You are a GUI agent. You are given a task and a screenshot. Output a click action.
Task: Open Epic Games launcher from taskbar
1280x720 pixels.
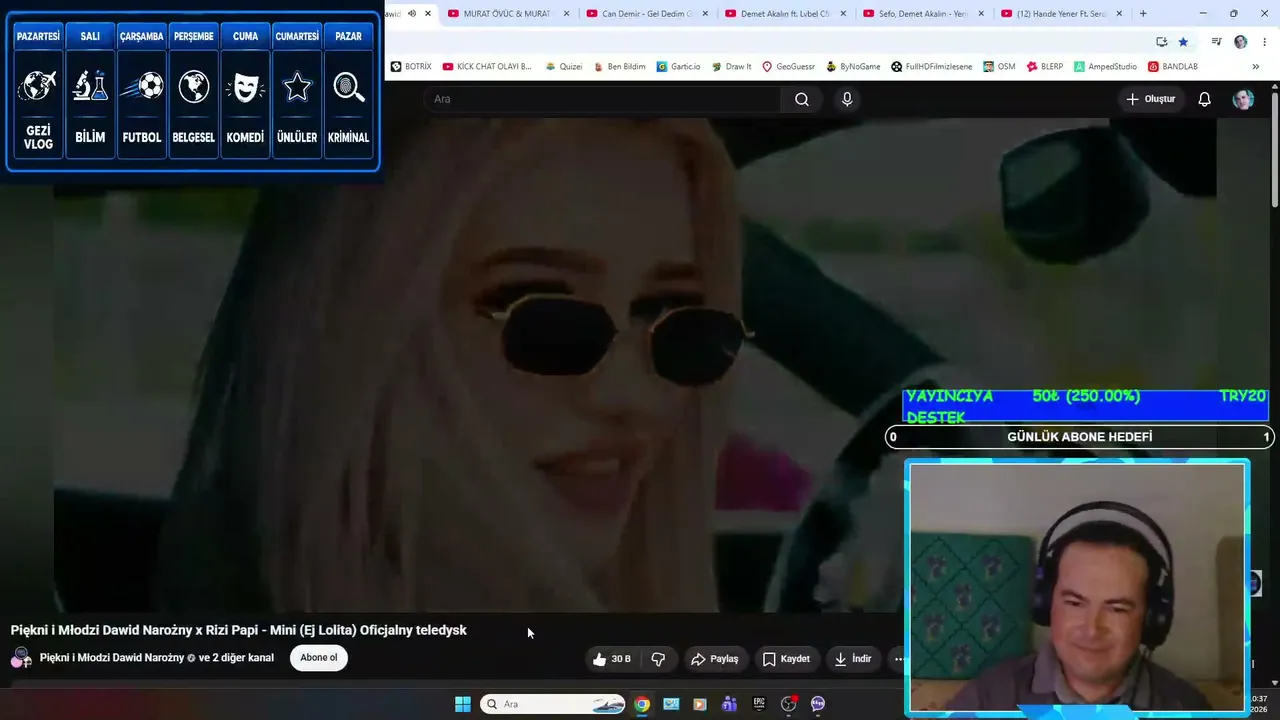click(759, 704)
